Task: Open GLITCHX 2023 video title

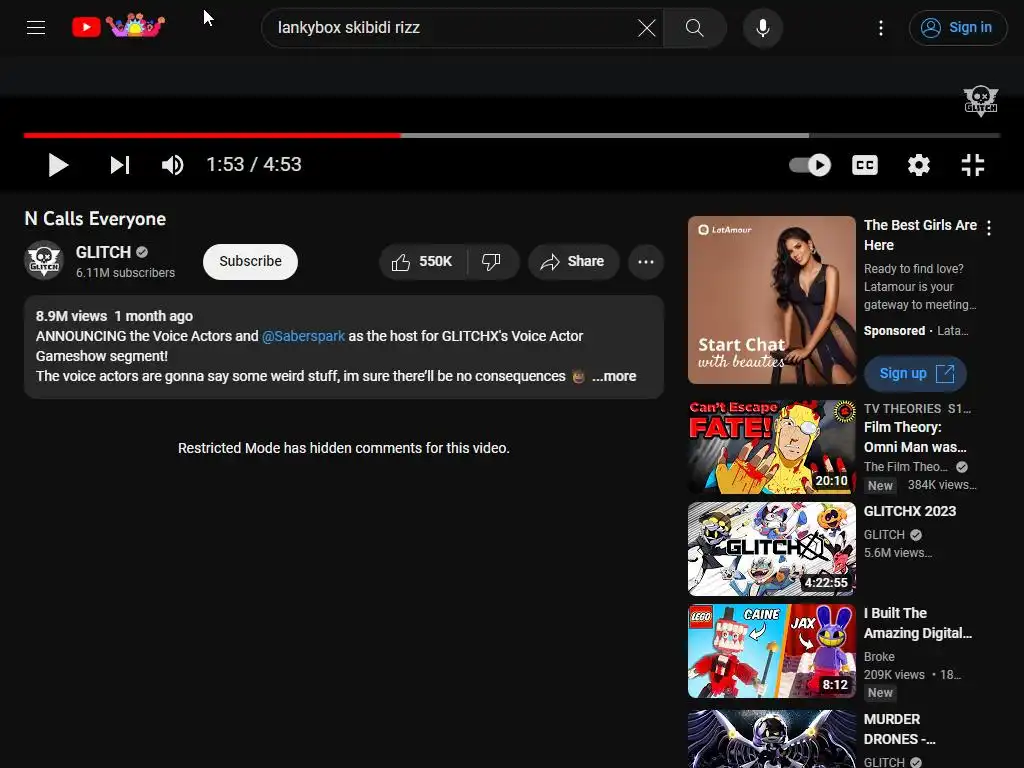Action: pos(910,511)
